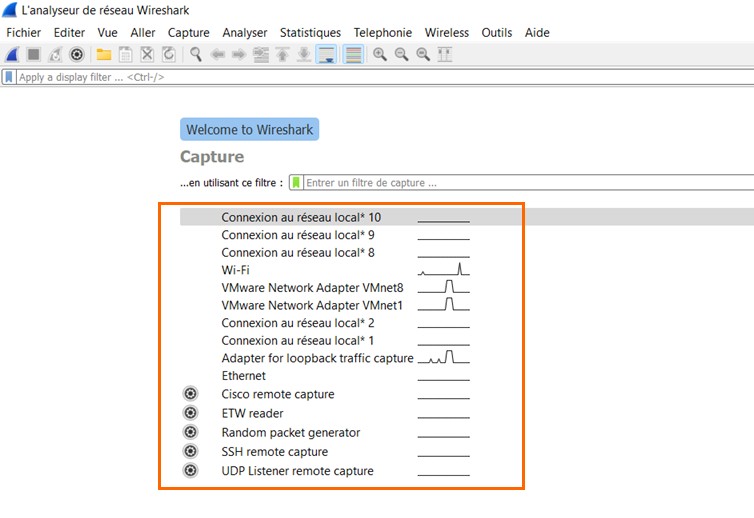Zoom in on main window text
The height and width of the screenshot is (518, 754).
380,54
